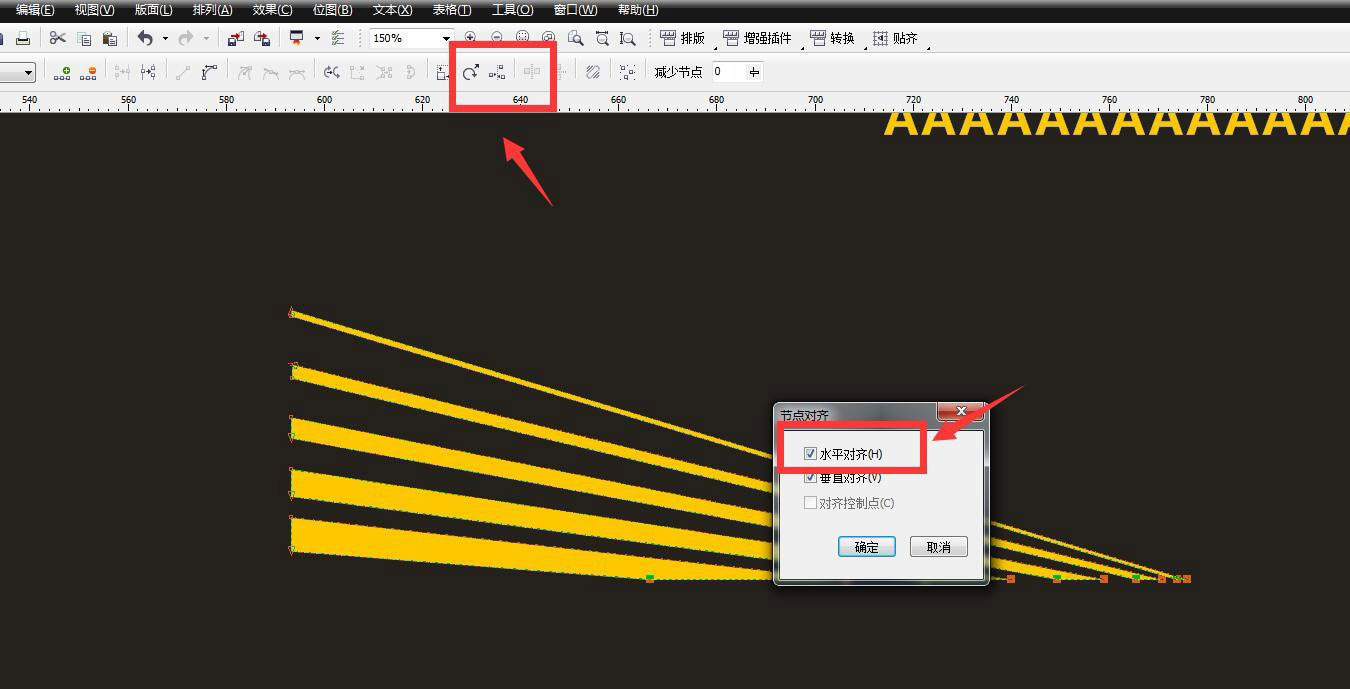Open the 150% zoom level dropdown

(x=446, y=39)
